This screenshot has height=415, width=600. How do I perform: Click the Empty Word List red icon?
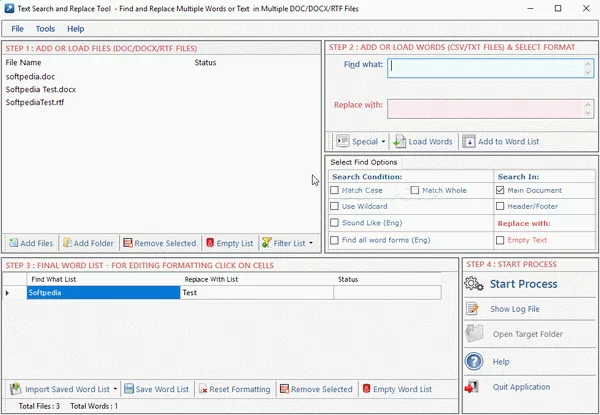click(x=366, y=389)
